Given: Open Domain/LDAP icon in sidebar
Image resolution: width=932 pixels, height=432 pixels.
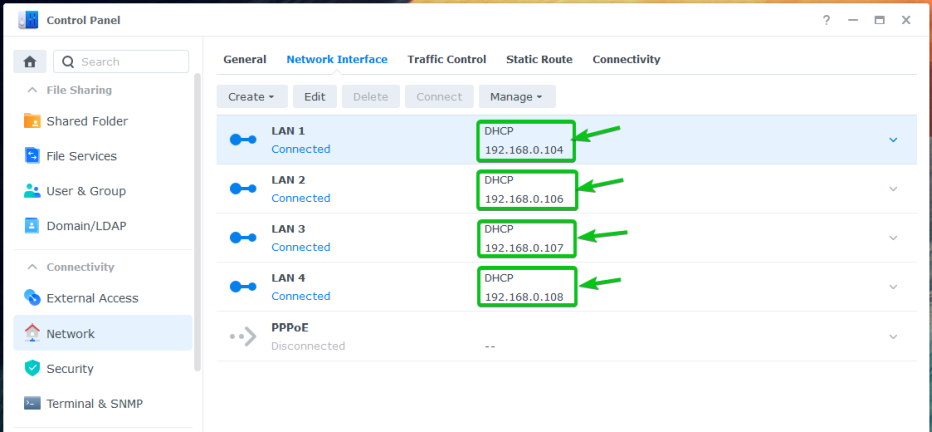Looking at the screenshot, I should [32, 226].
